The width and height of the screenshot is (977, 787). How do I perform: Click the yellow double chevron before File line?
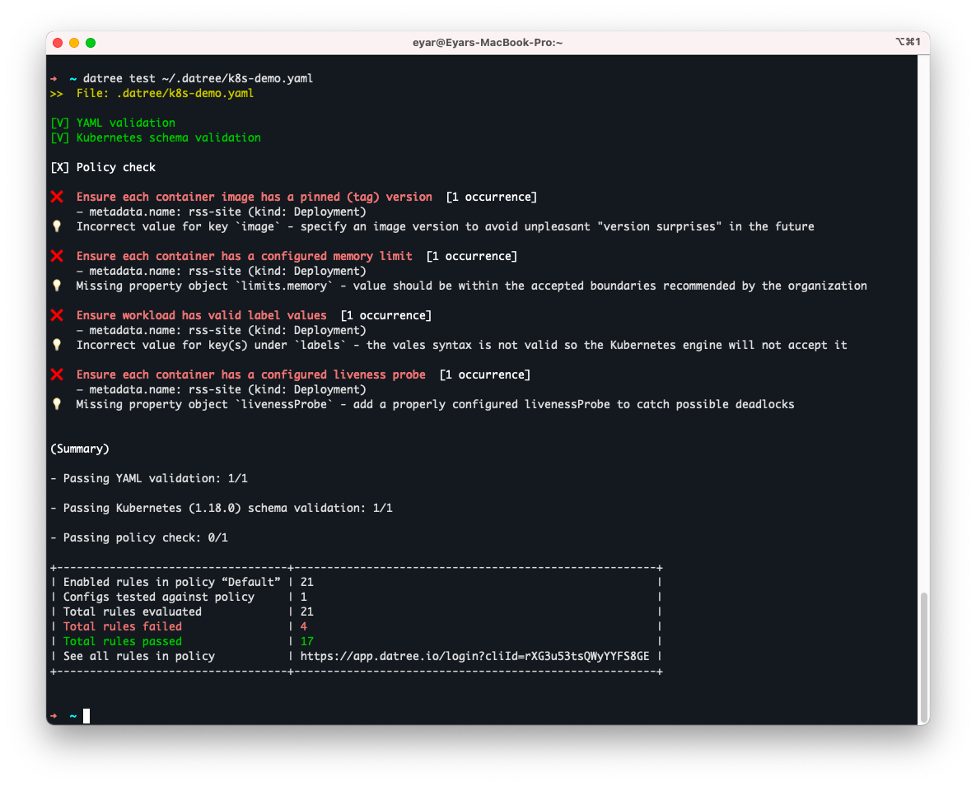57,92
